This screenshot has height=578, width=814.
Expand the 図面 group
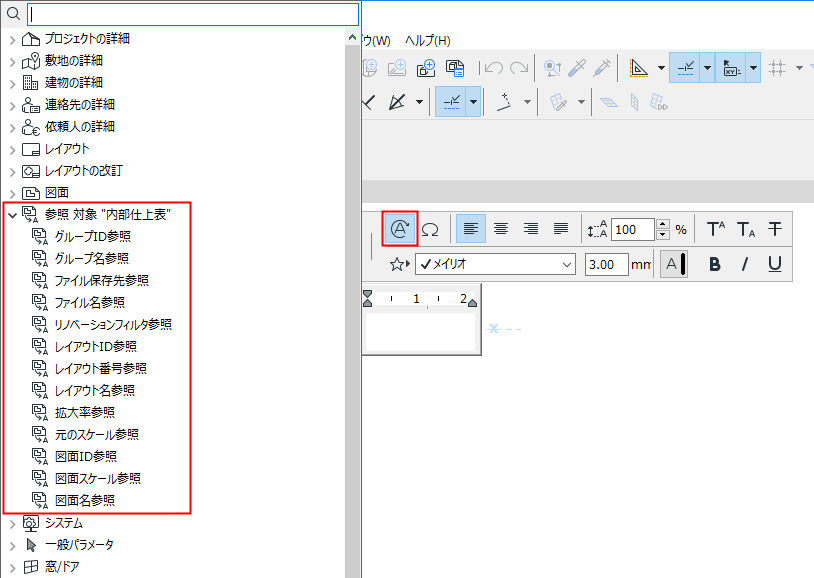click(x=13, y=194)
